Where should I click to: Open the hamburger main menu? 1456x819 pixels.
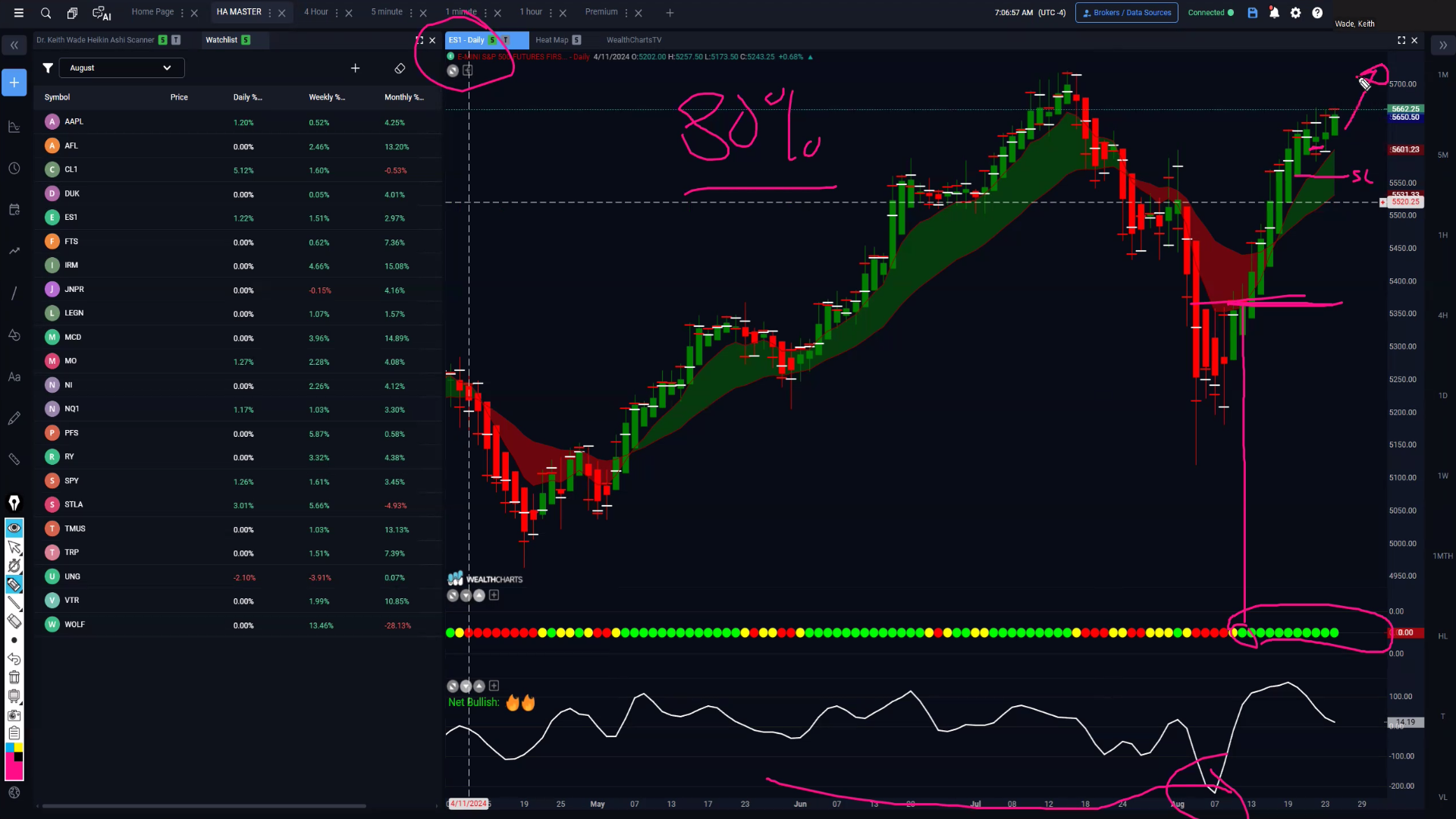(19, 13)
